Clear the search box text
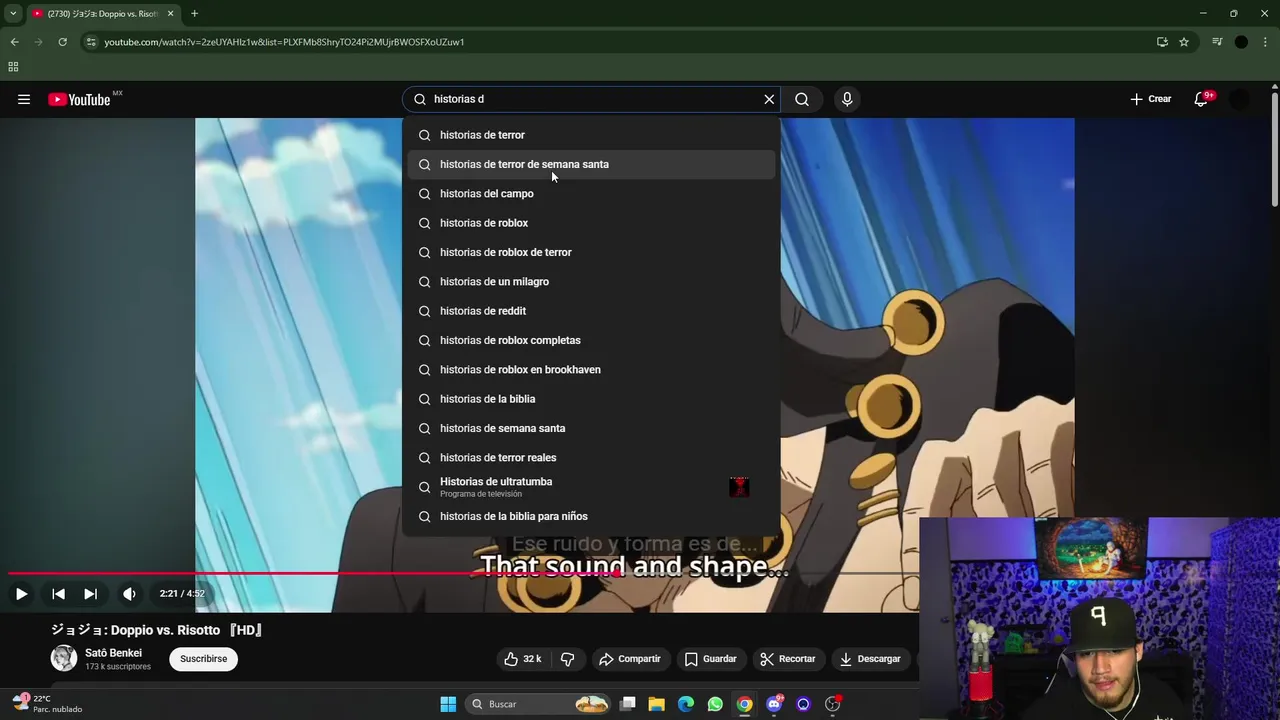Viewport: 1280px width, 720px height. click(x=769, y=99)
